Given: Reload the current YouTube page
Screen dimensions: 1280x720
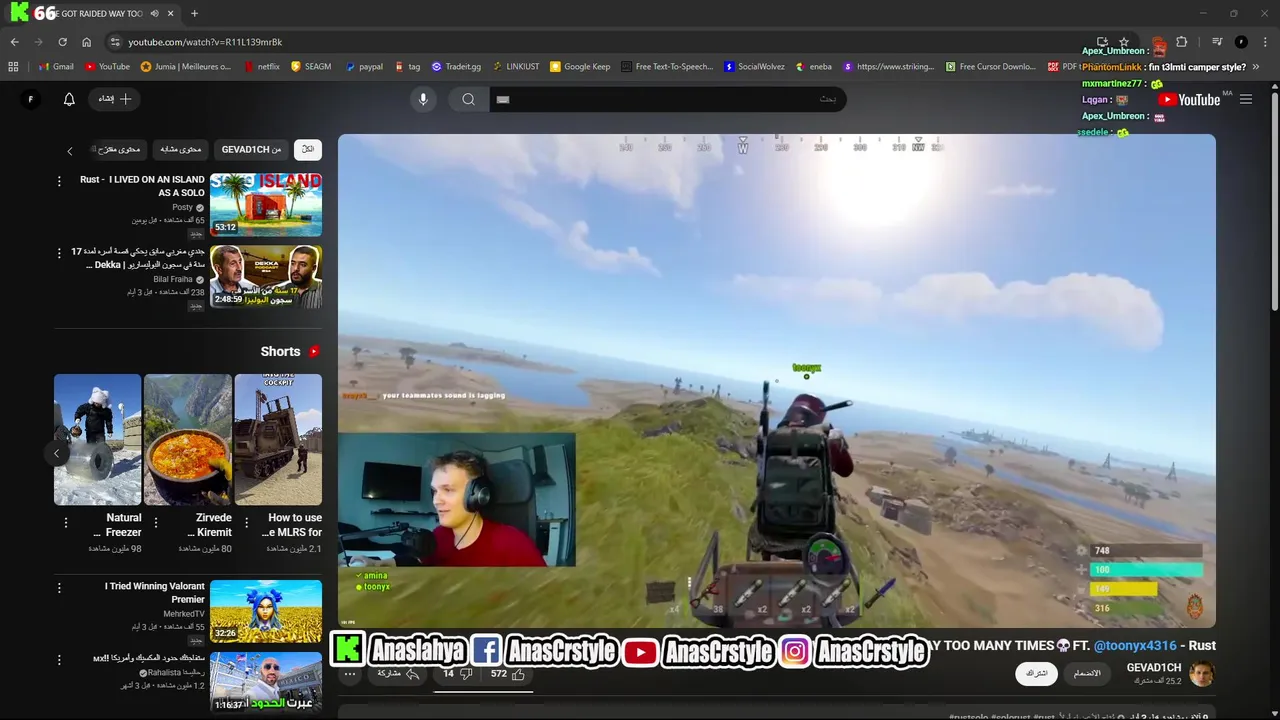Looking at the screenshot, I should pyautogui.click(x=62, y=42).
